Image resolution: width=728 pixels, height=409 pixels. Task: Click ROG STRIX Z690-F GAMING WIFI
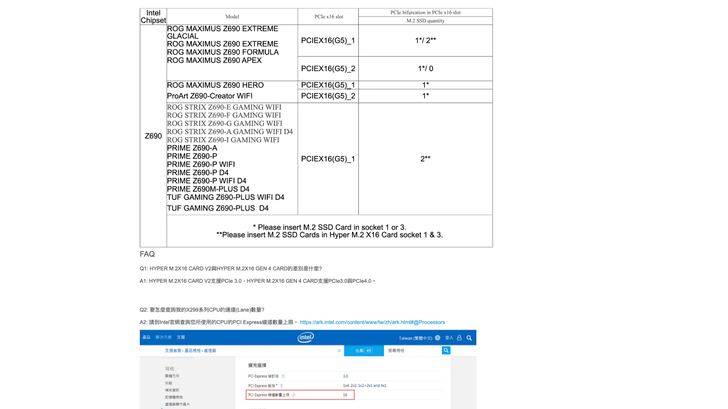tap(224, 115)
